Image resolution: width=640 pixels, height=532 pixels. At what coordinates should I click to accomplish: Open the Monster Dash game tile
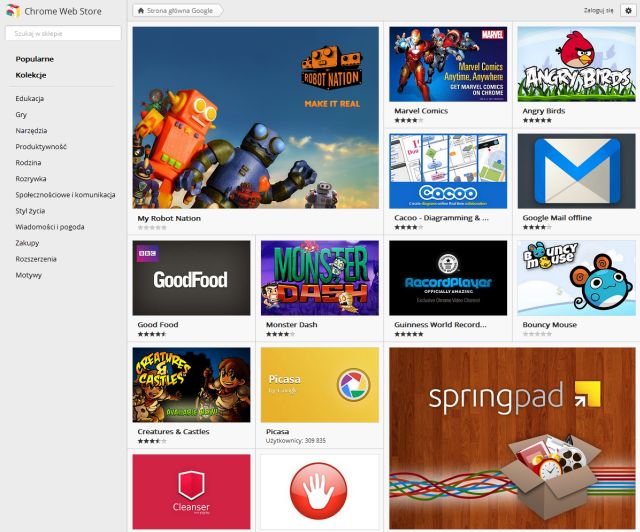tap(320, 278)
